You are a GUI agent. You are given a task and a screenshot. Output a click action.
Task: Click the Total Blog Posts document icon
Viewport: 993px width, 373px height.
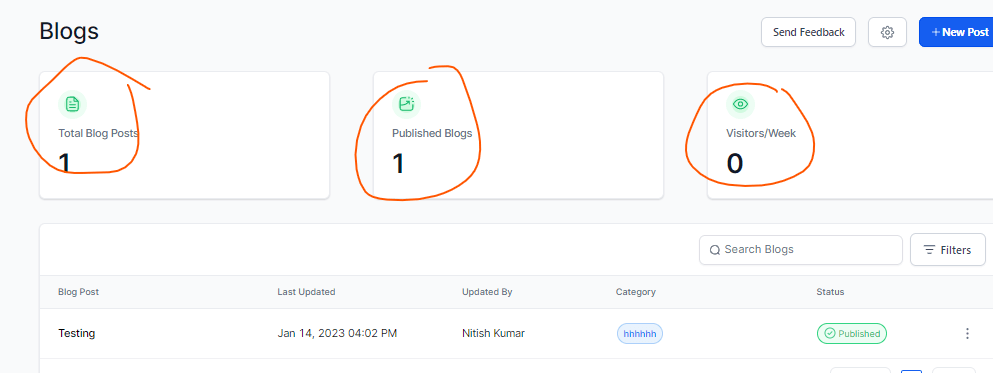tap(73, 104)
